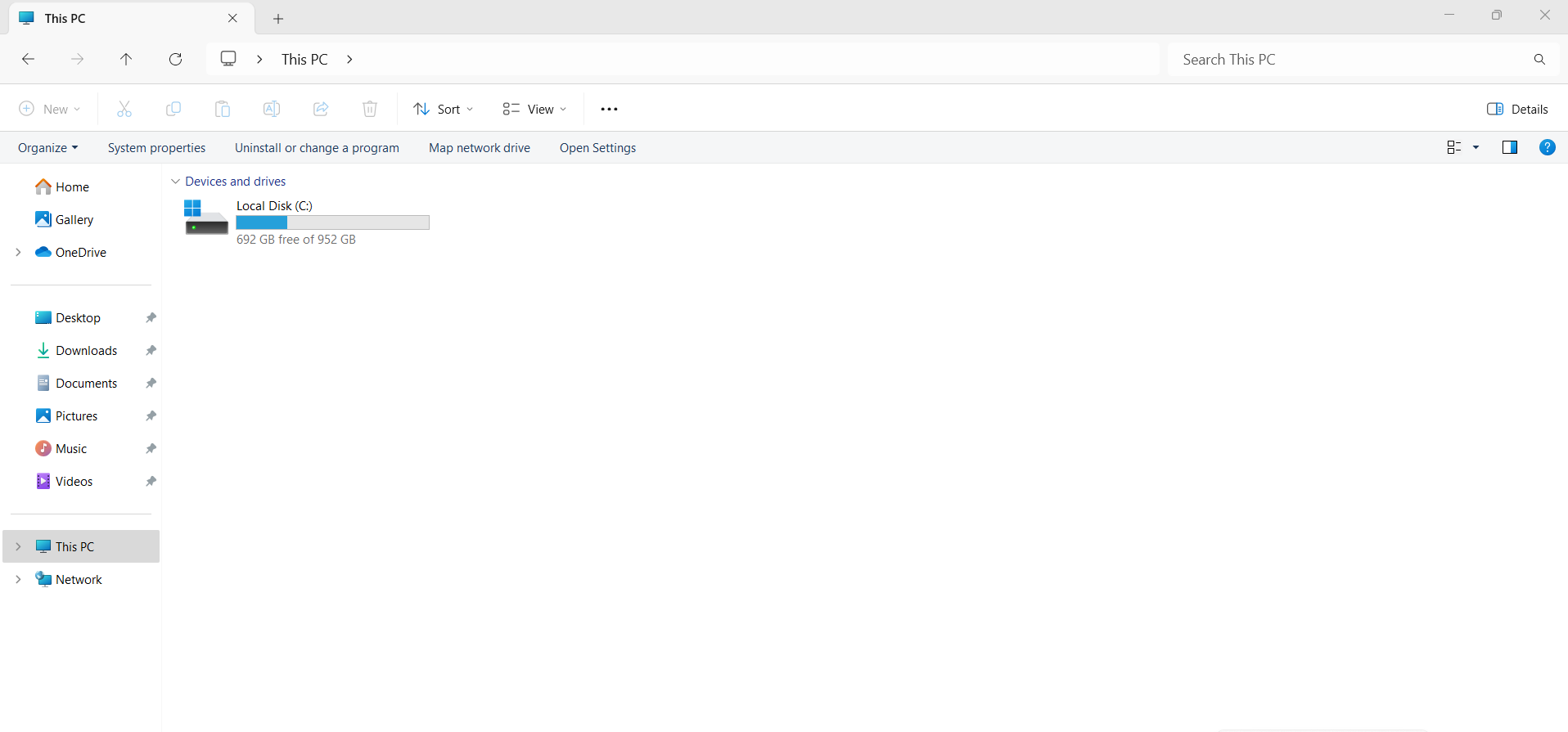Refresh the This PC view
Image resolution: width=1568 pixels, height=732 pixels.
coord(175,59)
